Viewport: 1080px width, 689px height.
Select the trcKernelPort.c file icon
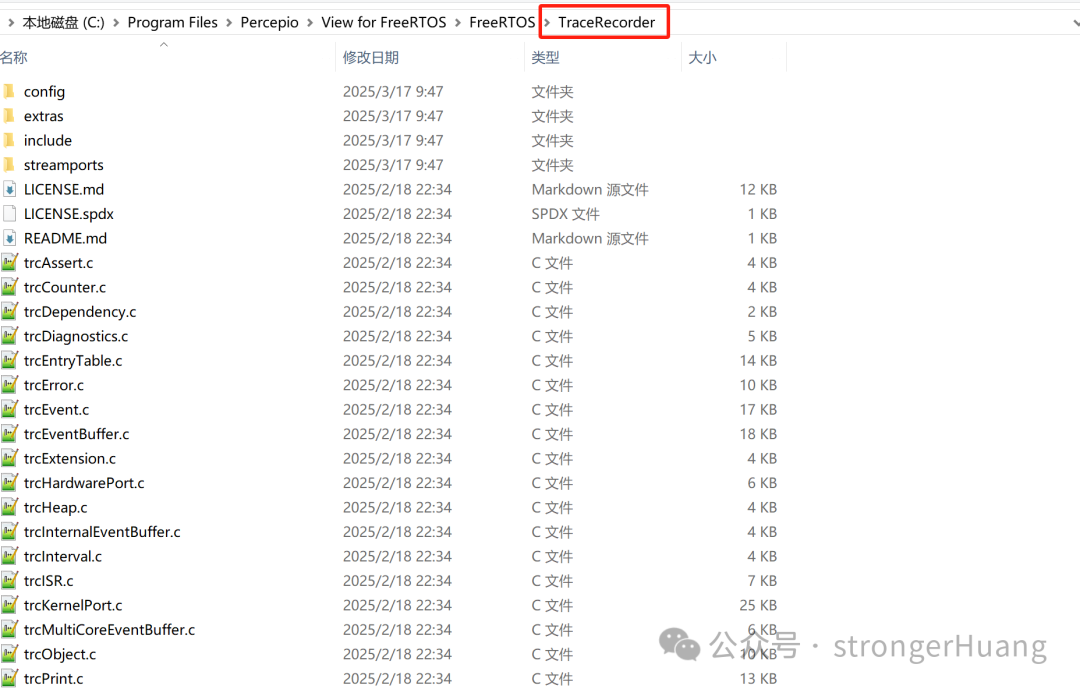9,605
